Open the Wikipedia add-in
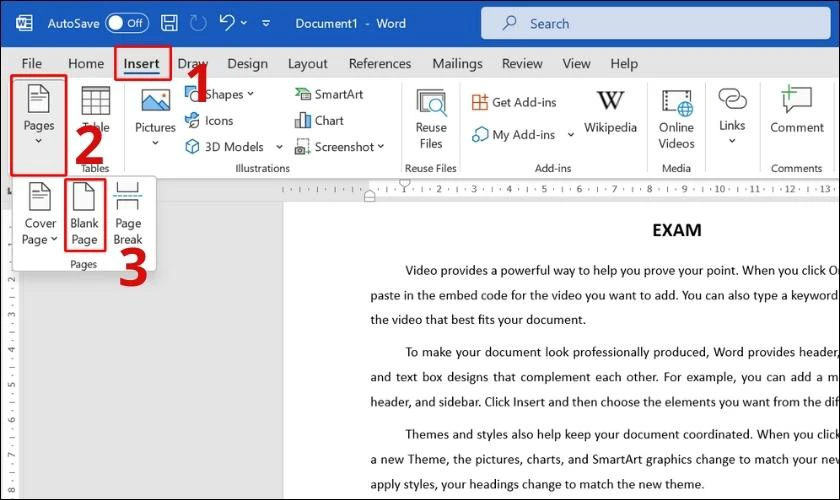 [x=610, y=111]
